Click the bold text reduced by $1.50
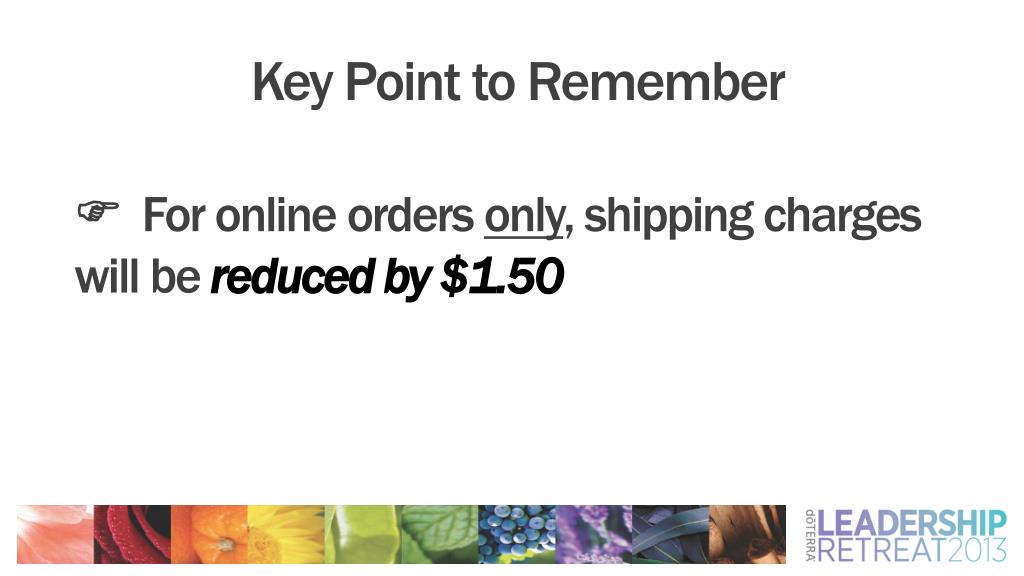The width and height of the screenshot is (1024, 576). [387, 278]
